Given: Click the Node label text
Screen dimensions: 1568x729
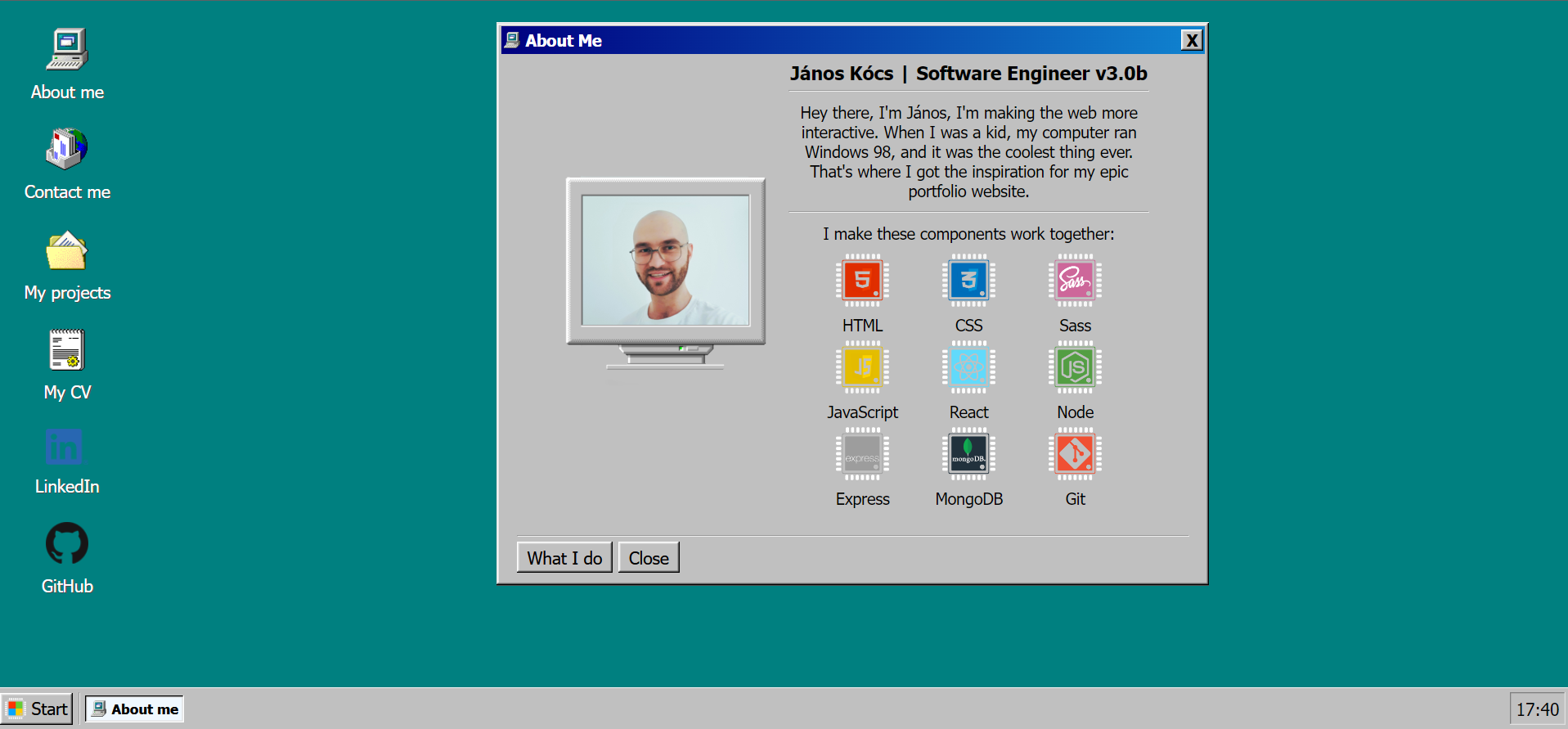Looking at the screenshot, I should 1075,412.
